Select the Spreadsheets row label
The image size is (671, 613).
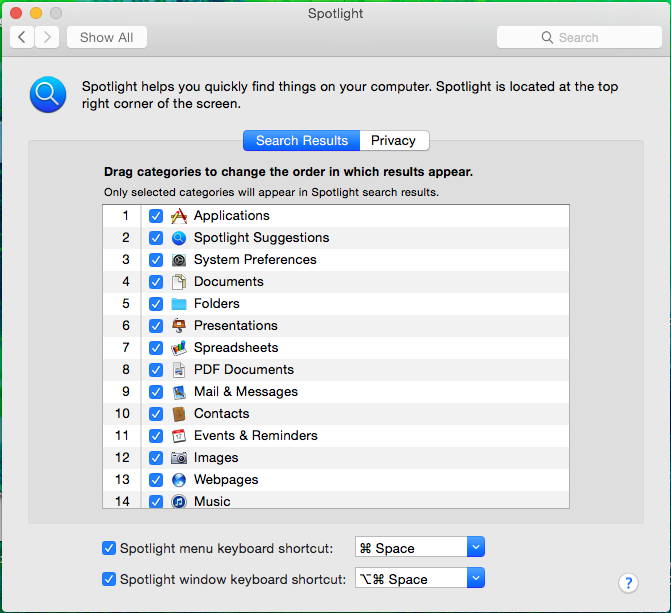(x=236, y=348)
